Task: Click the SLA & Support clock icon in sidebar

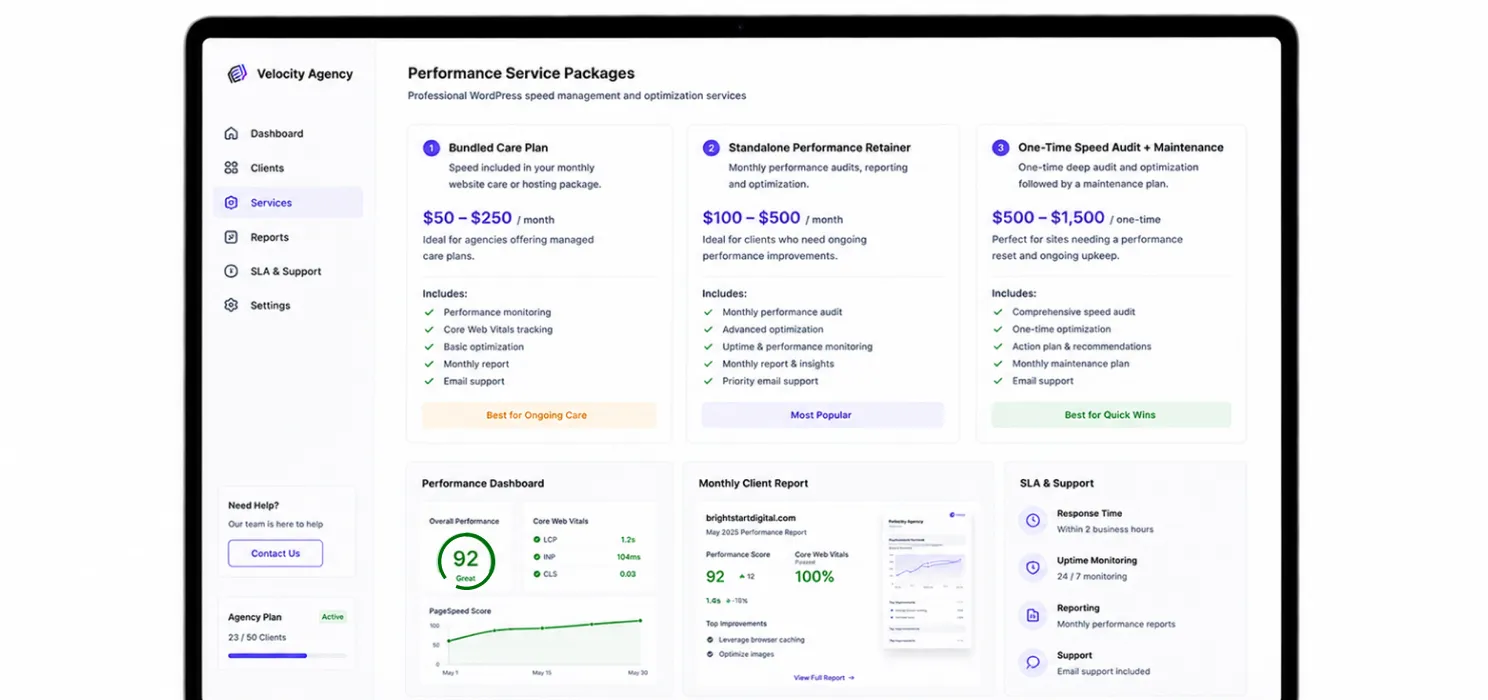Action: 231,271
